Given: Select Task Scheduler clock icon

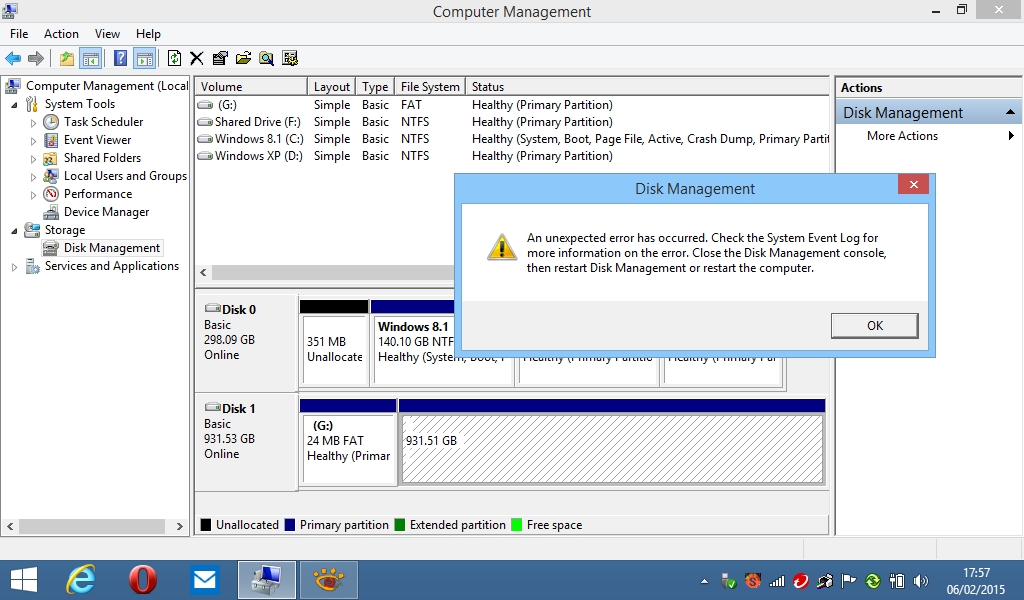Looking at the screenshot, I should [51, 122].
